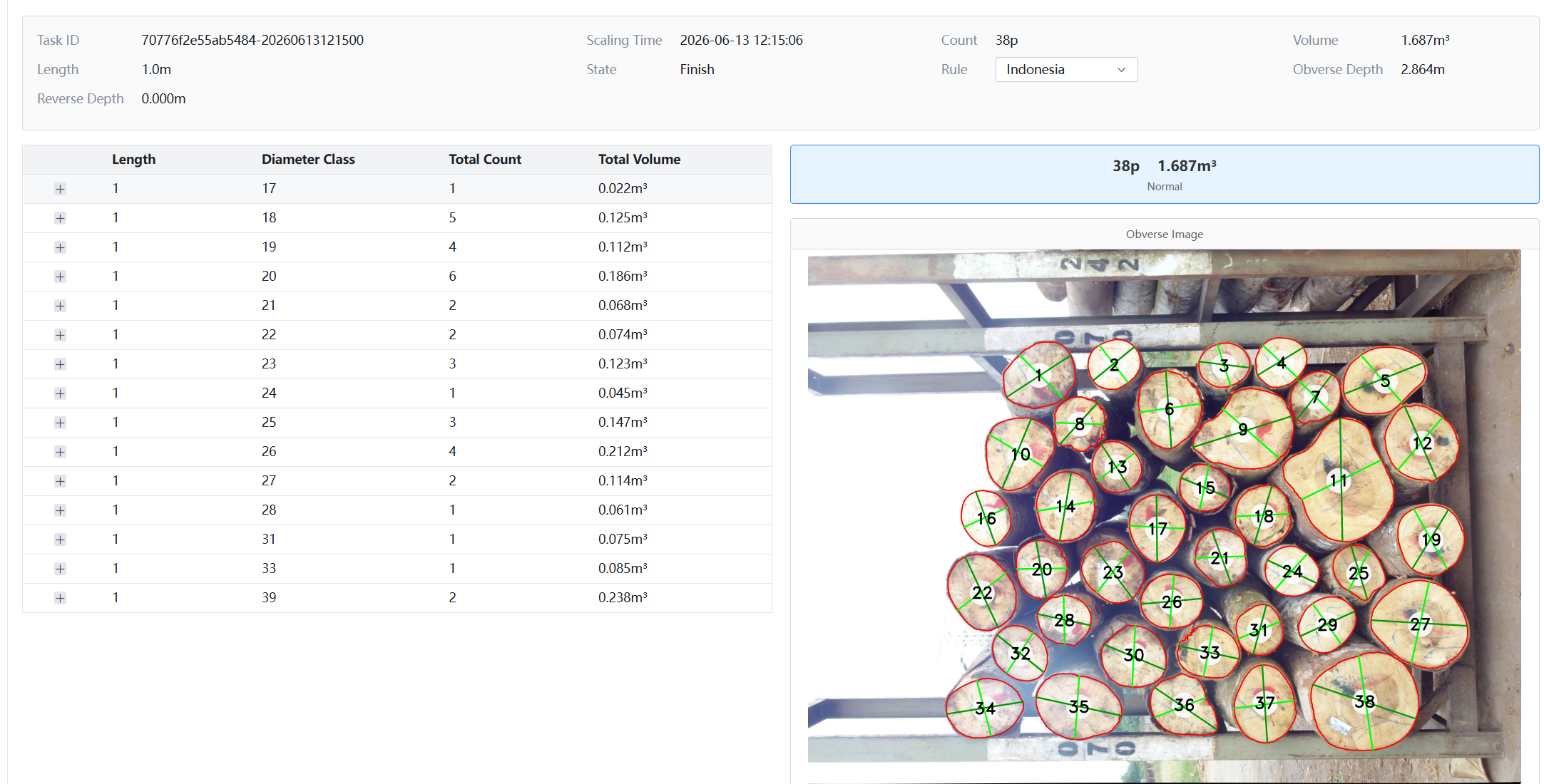Click the Obverse Image log photo
Image resolution: width=1544 pixels, height=784 pixels.
(1164, 516)
